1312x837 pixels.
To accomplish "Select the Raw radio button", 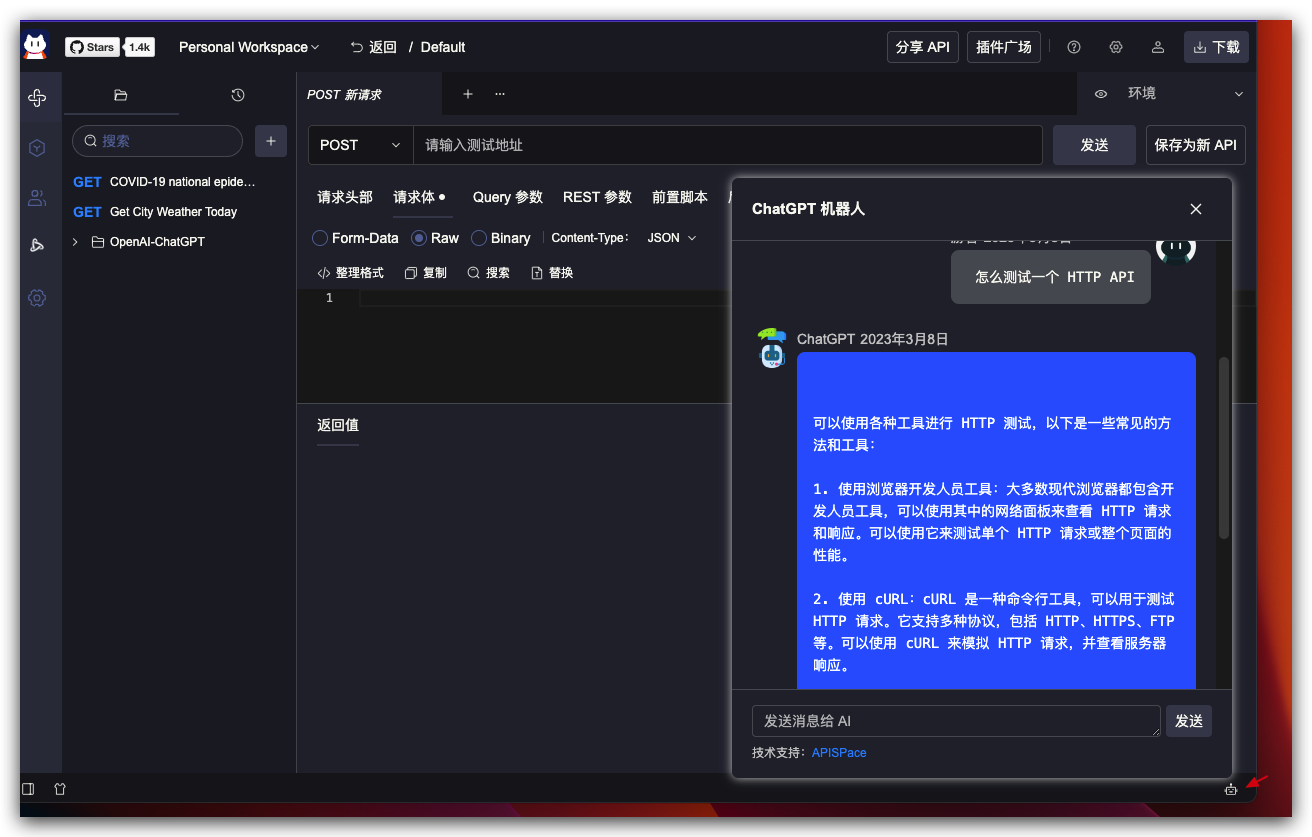I will tap(419, 238).
